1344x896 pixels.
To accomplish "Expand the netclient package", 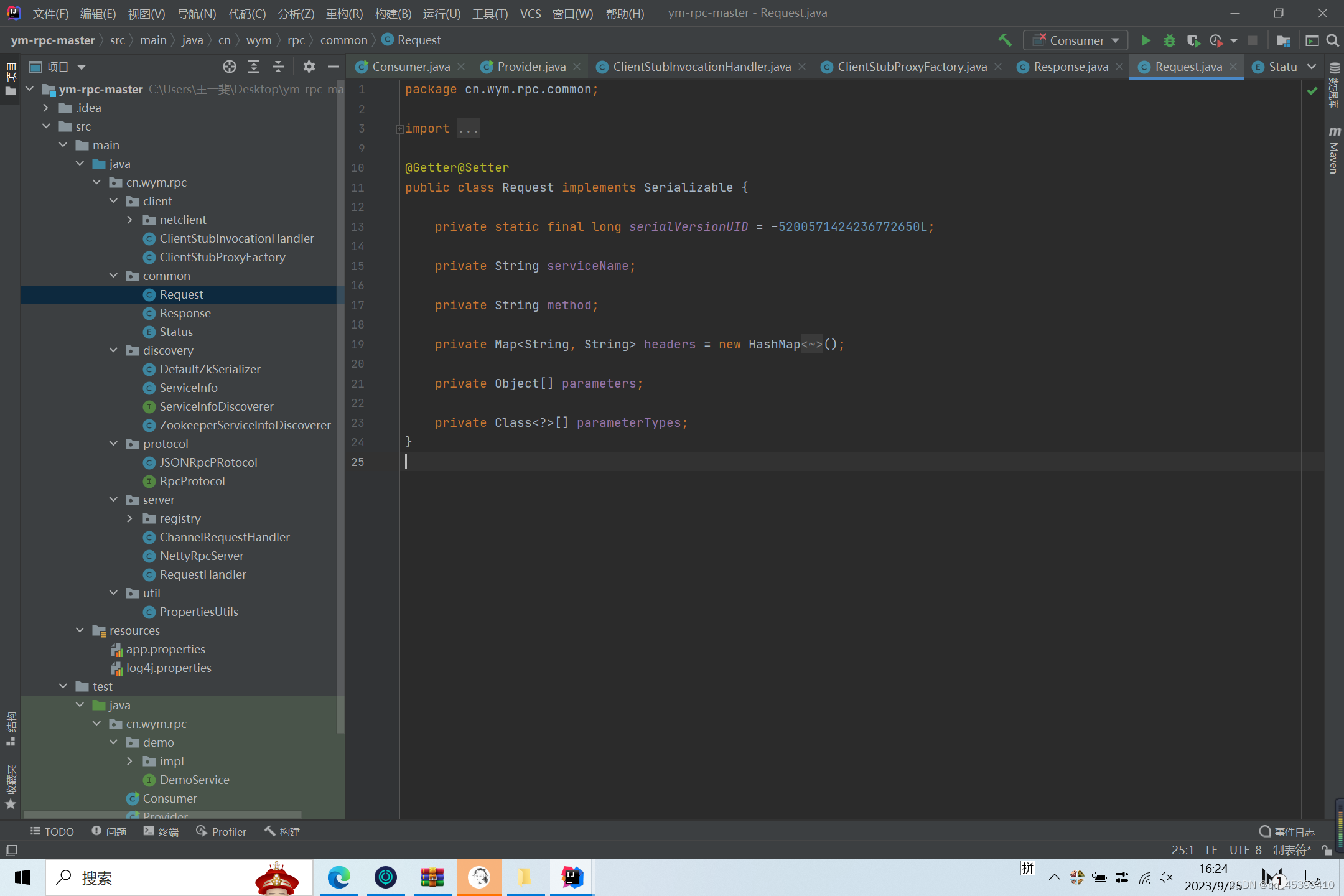I will 129,220.
